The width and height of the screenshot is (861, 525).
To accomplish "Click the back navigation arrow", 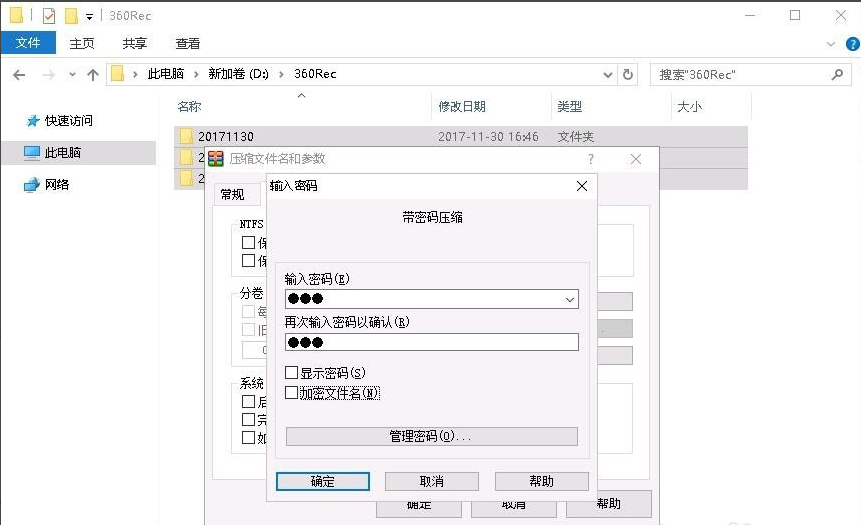I will 19,75.
